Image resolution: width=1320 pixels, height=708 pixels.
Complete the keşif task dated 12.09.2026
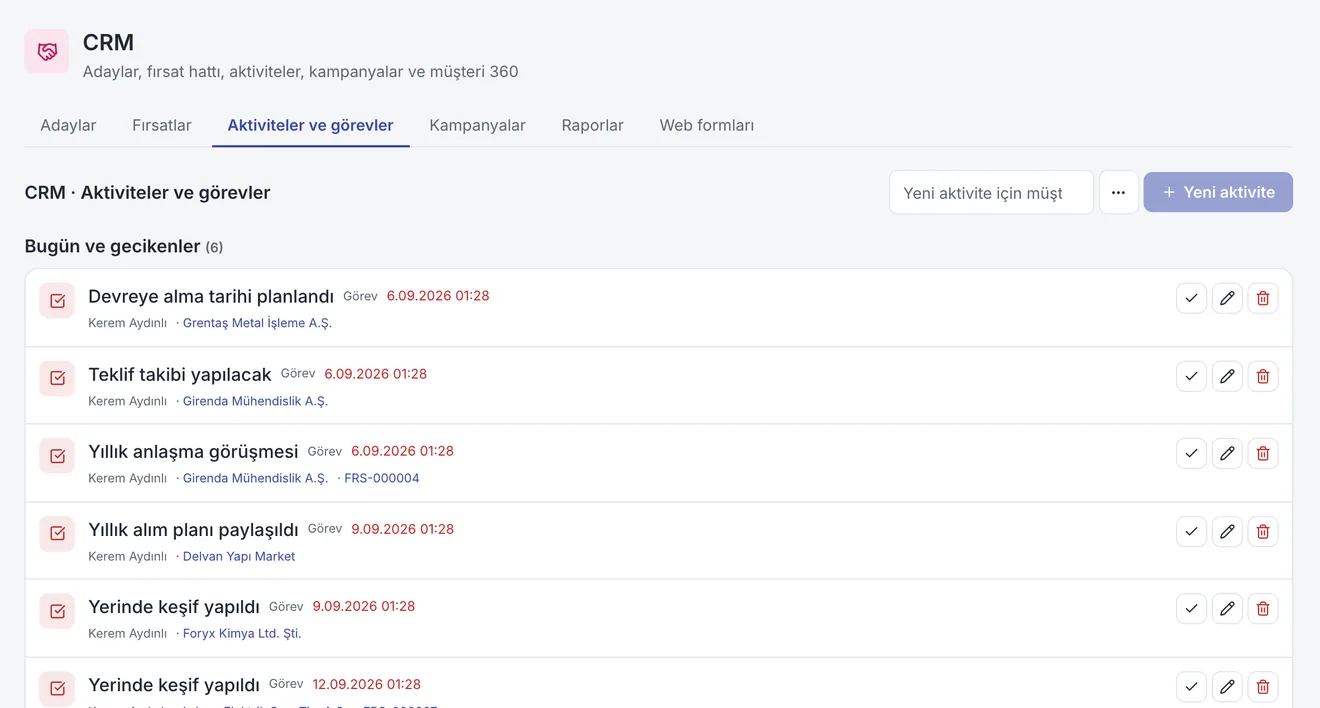tap(1191, 686)
